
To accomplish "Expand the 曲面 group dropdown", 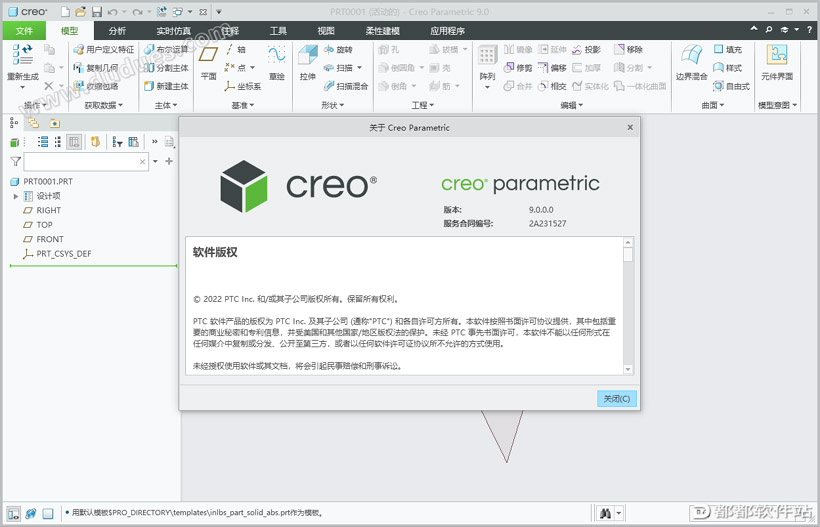I will point(713,105).
